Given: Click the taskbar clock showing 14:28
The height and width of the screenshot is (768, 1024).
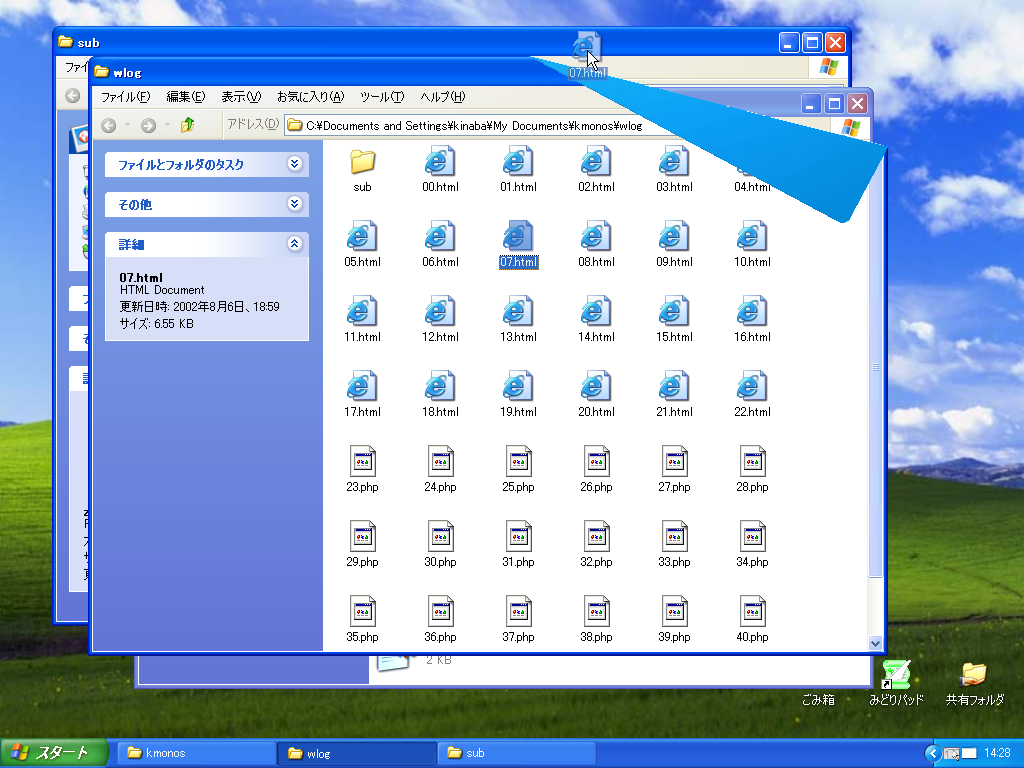Looking at the screenshot, I should [x=997, y=753].
